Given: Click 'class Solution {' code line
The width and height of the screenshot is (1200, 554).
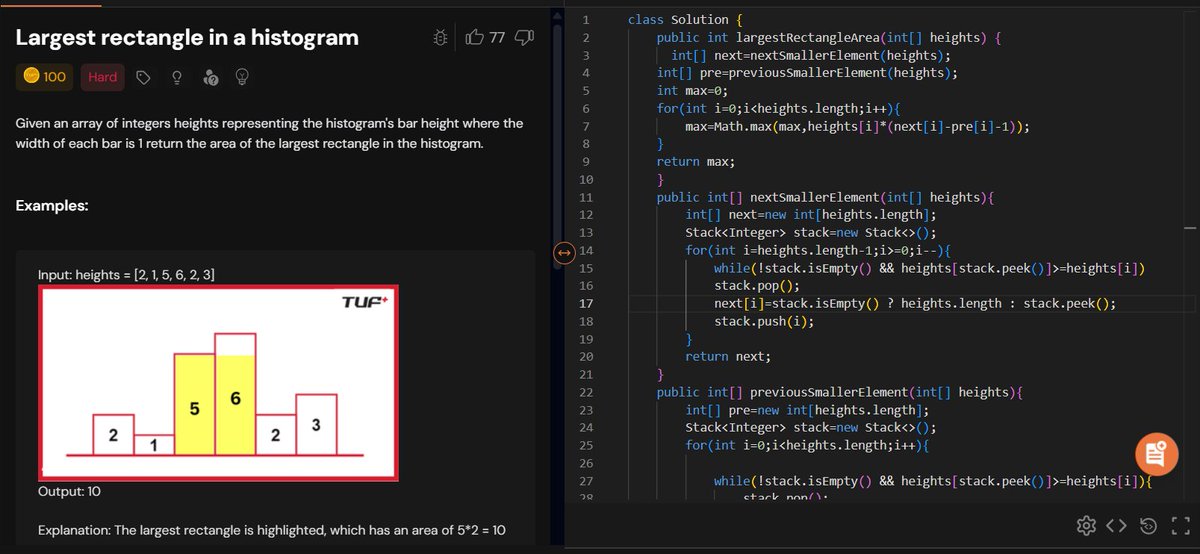Looking at the screenshot, I should 685,19.
